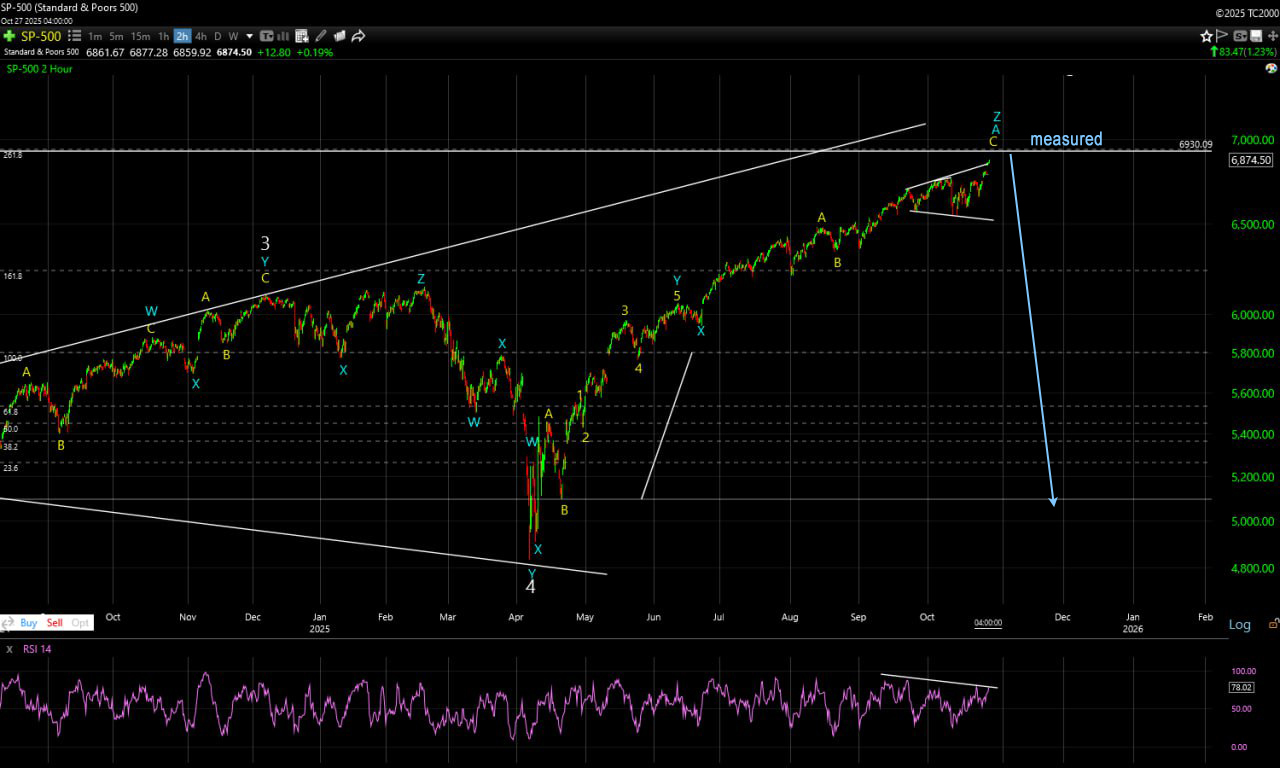Flag the SP-500 symbol
Image resolution: width=1280 pixels, height=768 pixels.
tap(1224, 36)
